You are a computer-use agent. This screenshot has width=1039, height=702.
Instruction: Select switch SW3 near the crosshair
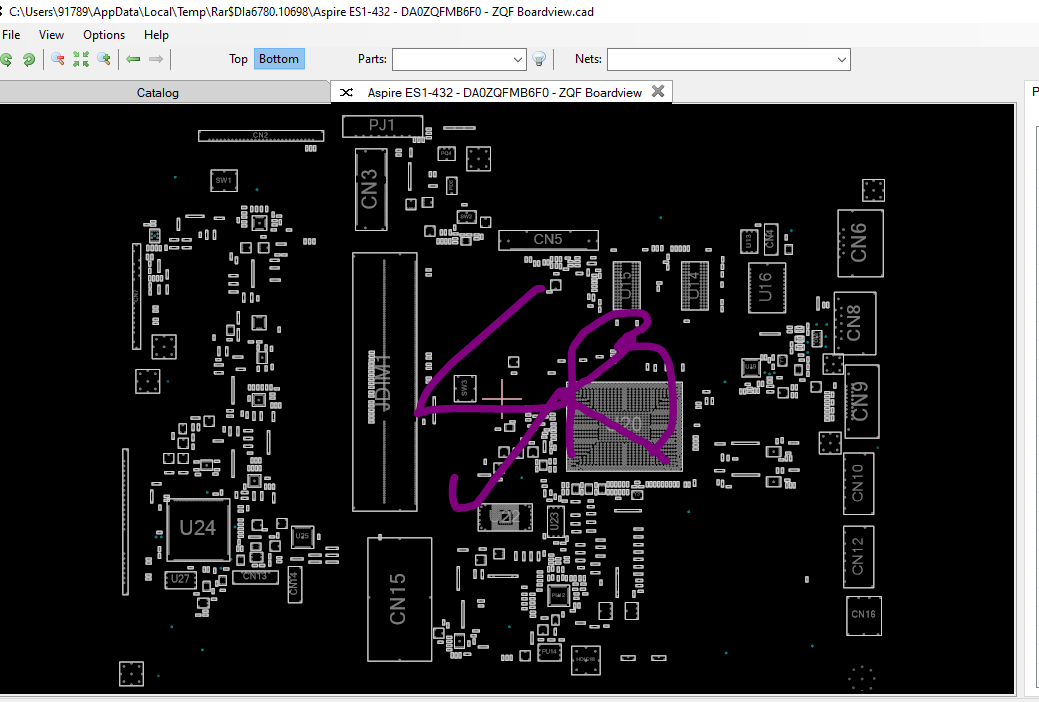click(465, 388)
